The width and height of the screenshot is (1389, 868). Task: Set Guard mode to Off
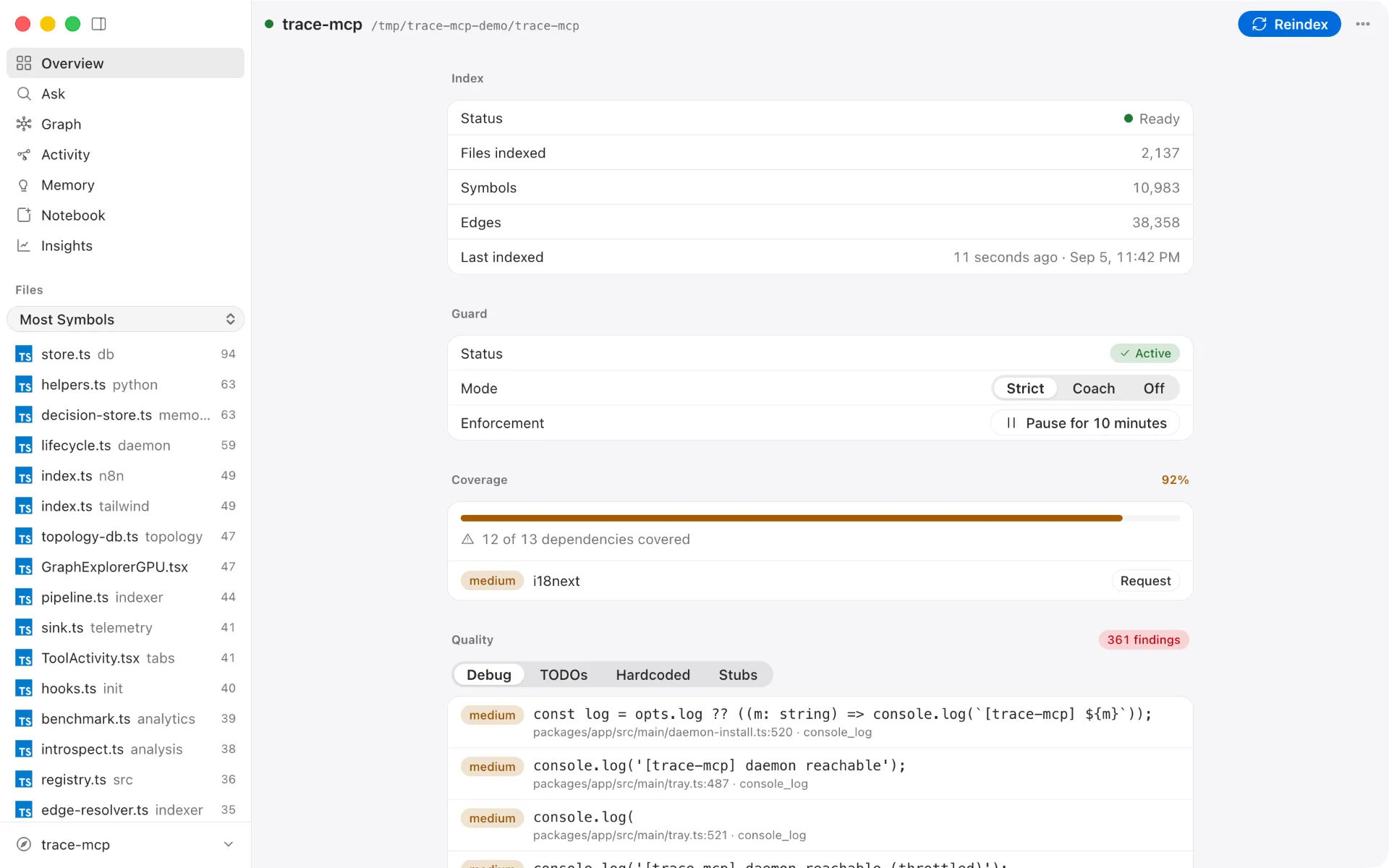(x=1154, y=388)
